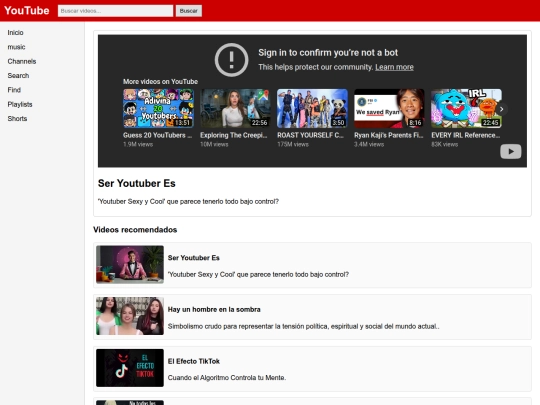This screenshot has width=540, height=405.
Task: Open Inicio in the sidebar
Action: click(15, 33)
